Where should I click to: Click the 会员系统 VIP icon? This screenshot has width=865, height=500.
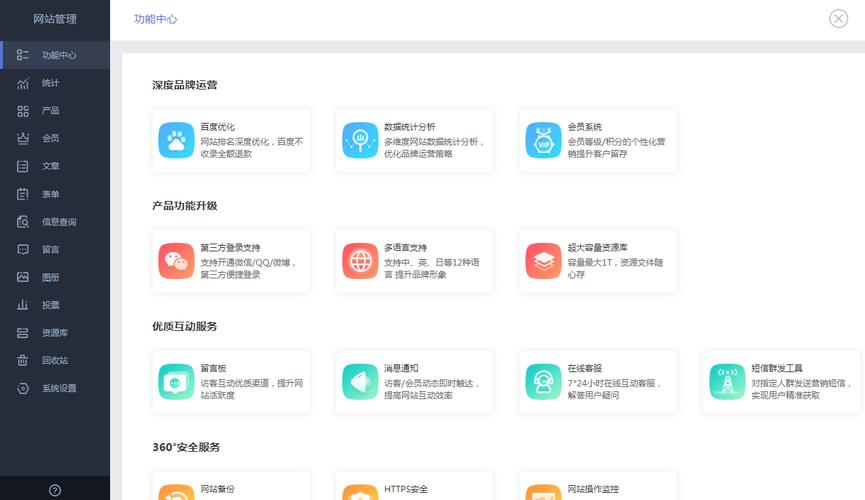pos(543,140)
